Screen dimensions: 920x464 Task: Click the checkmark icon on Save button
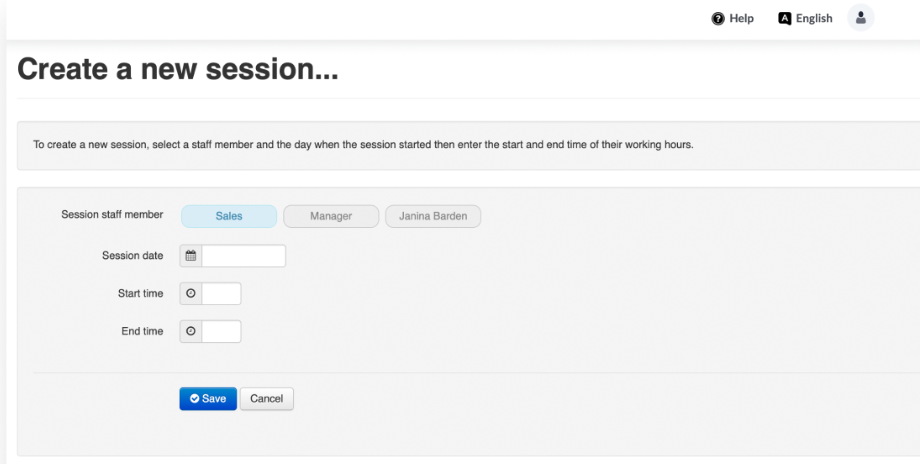[x=195, y=399]
